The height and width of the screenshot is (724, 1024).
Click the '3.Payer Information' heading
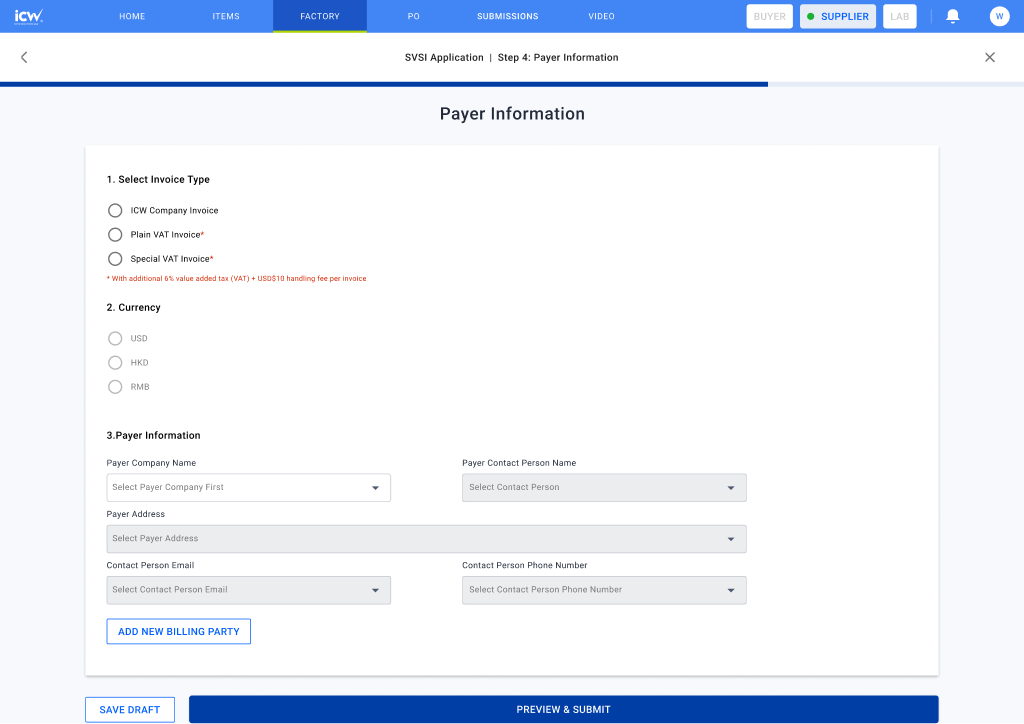[x=153, y=435]
